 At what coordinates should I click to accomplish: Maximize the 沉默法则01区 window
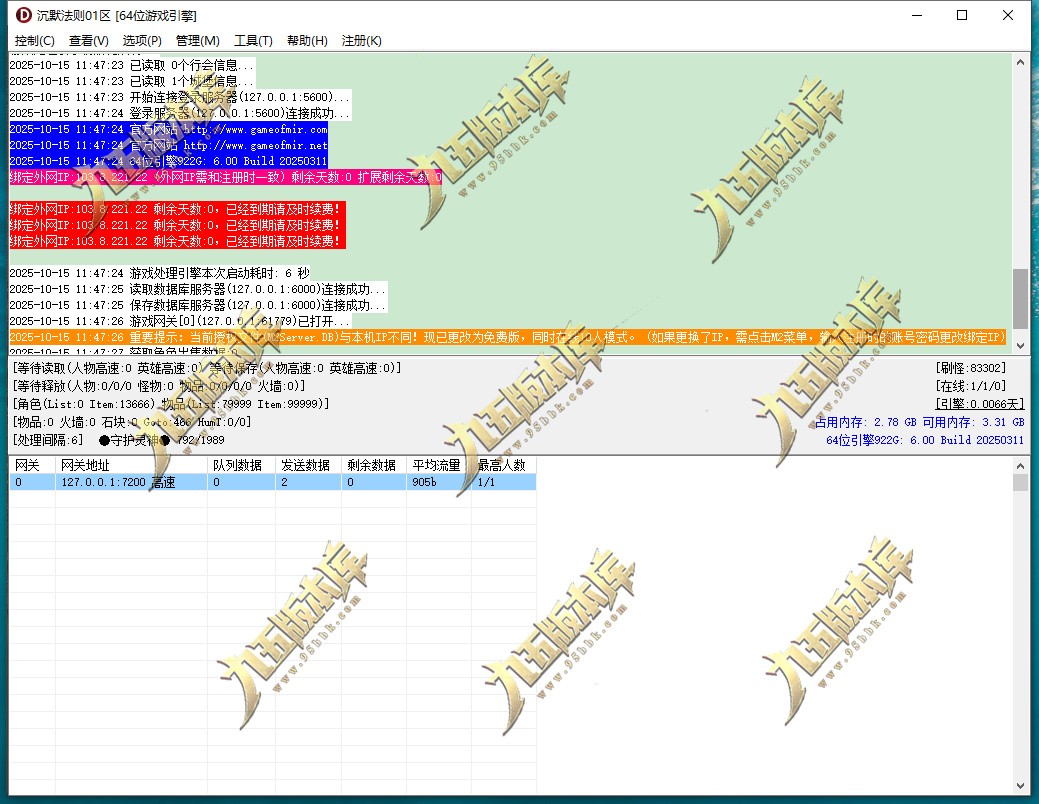(x=962, y=15)
